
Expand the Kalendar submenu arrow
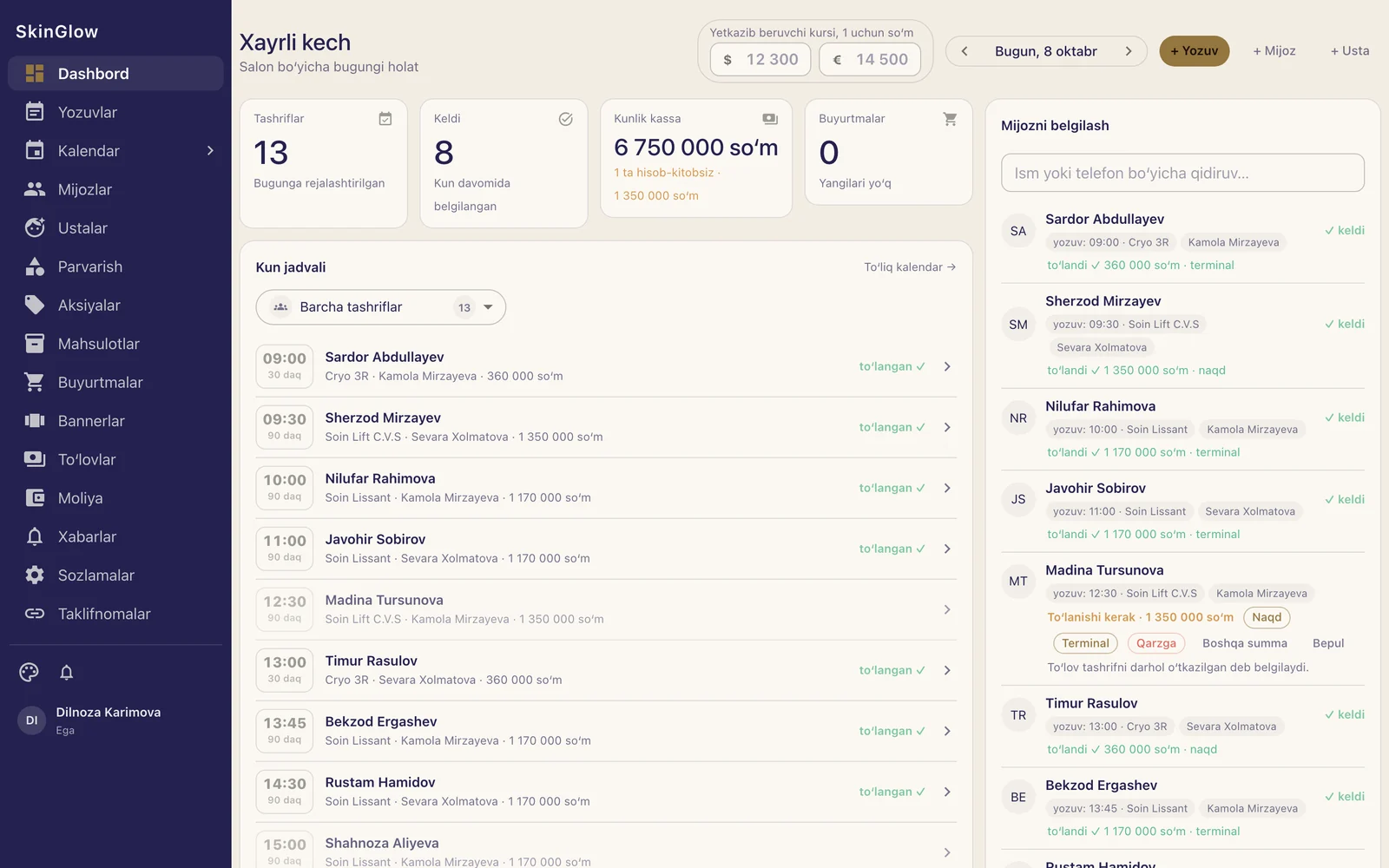(210, 151)
